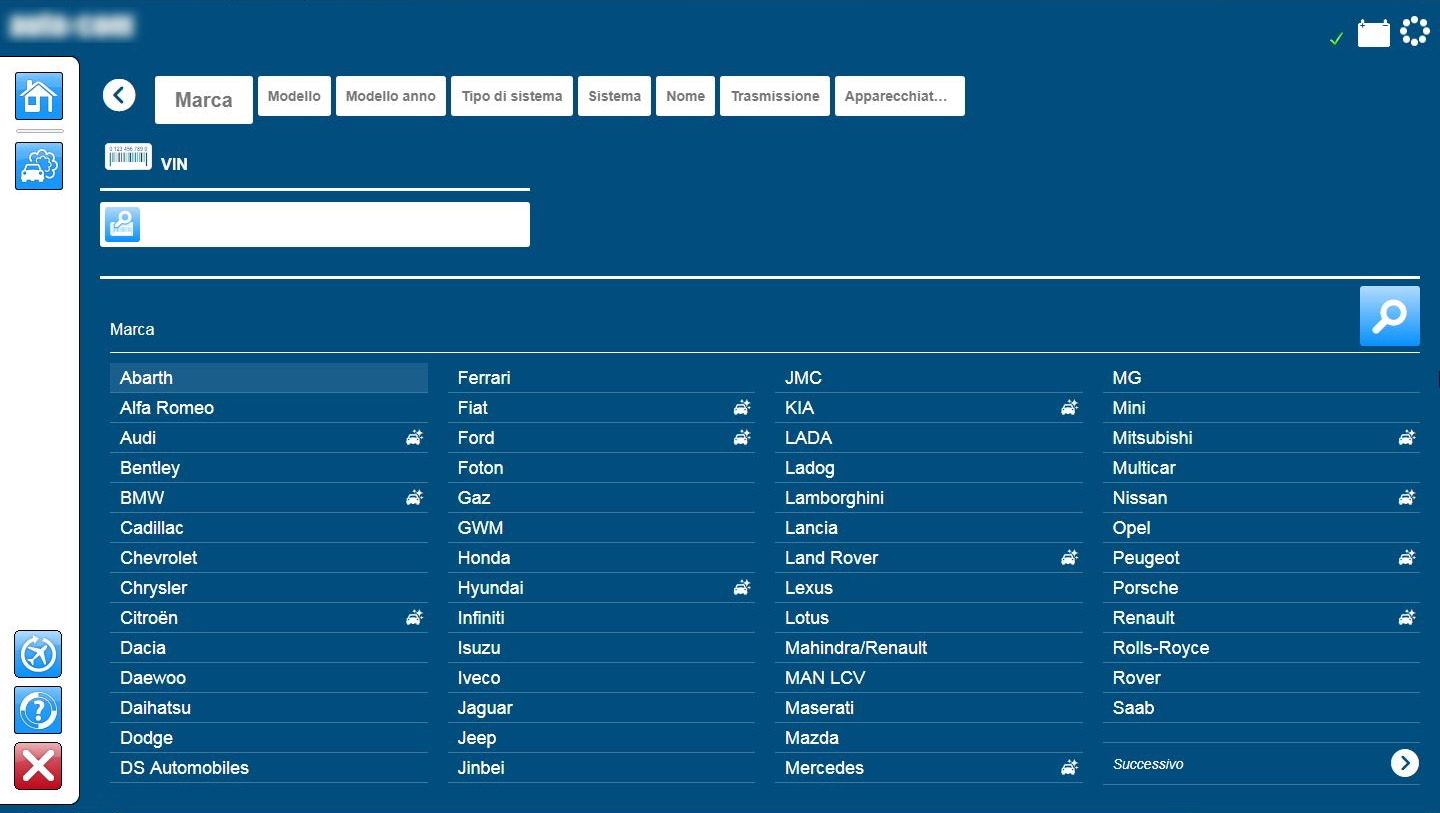Click the connection spinner icon

click(x=1415, y=32)
